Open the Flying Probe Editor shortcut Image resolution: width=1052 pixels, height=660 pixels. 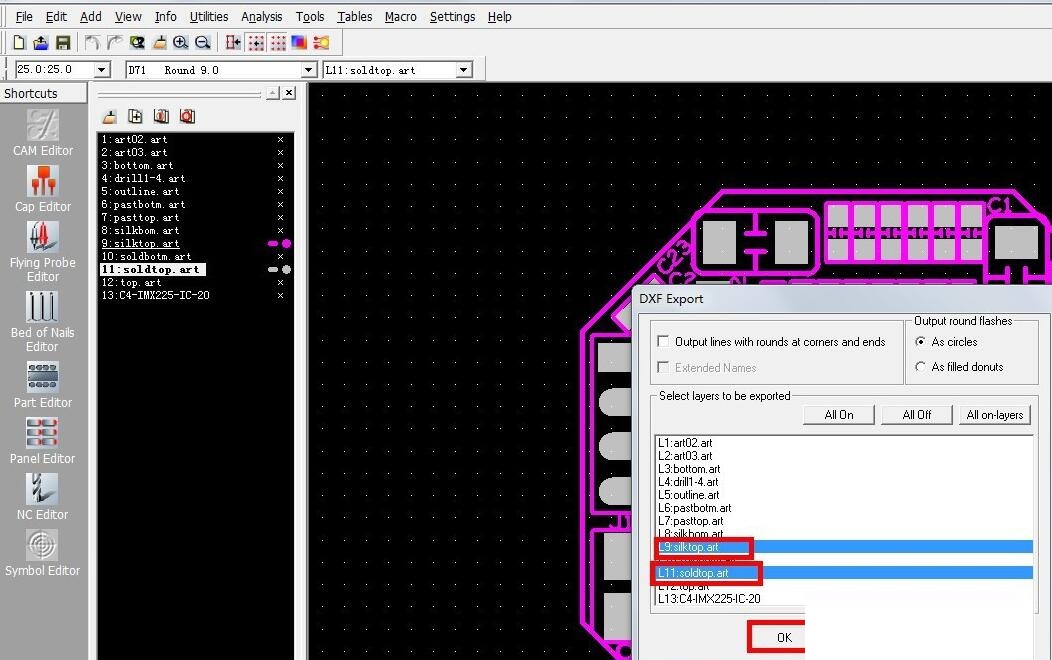coord(43,252)
